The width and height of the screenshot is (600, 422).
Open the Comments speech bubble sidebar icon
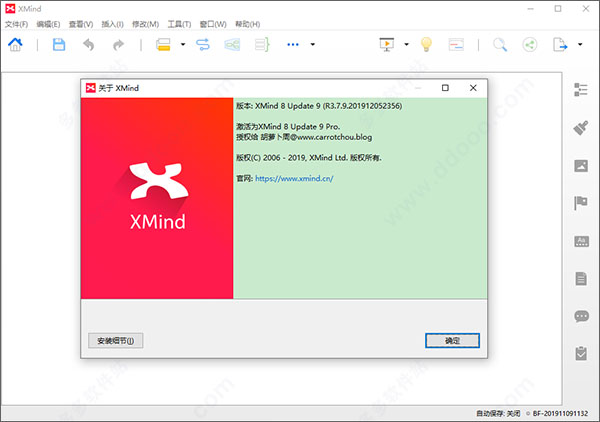(x=581, y=316)
